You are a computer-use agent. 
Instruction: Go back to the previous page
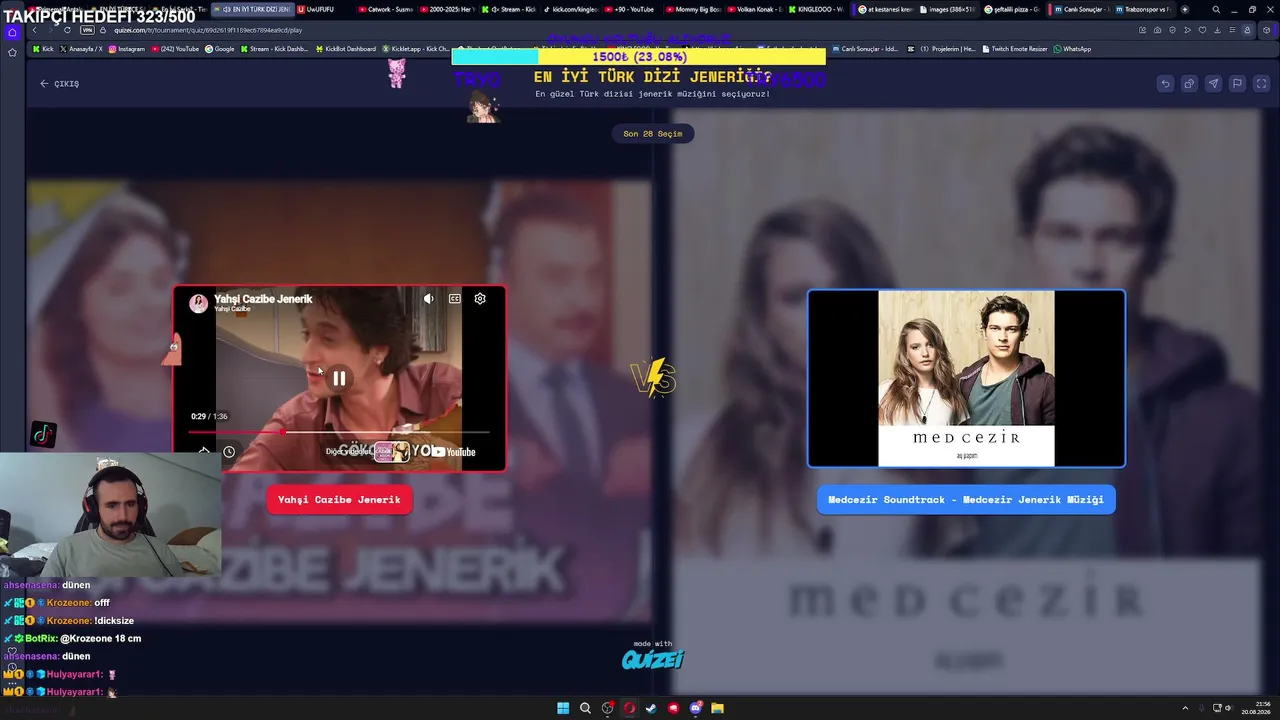34,30
